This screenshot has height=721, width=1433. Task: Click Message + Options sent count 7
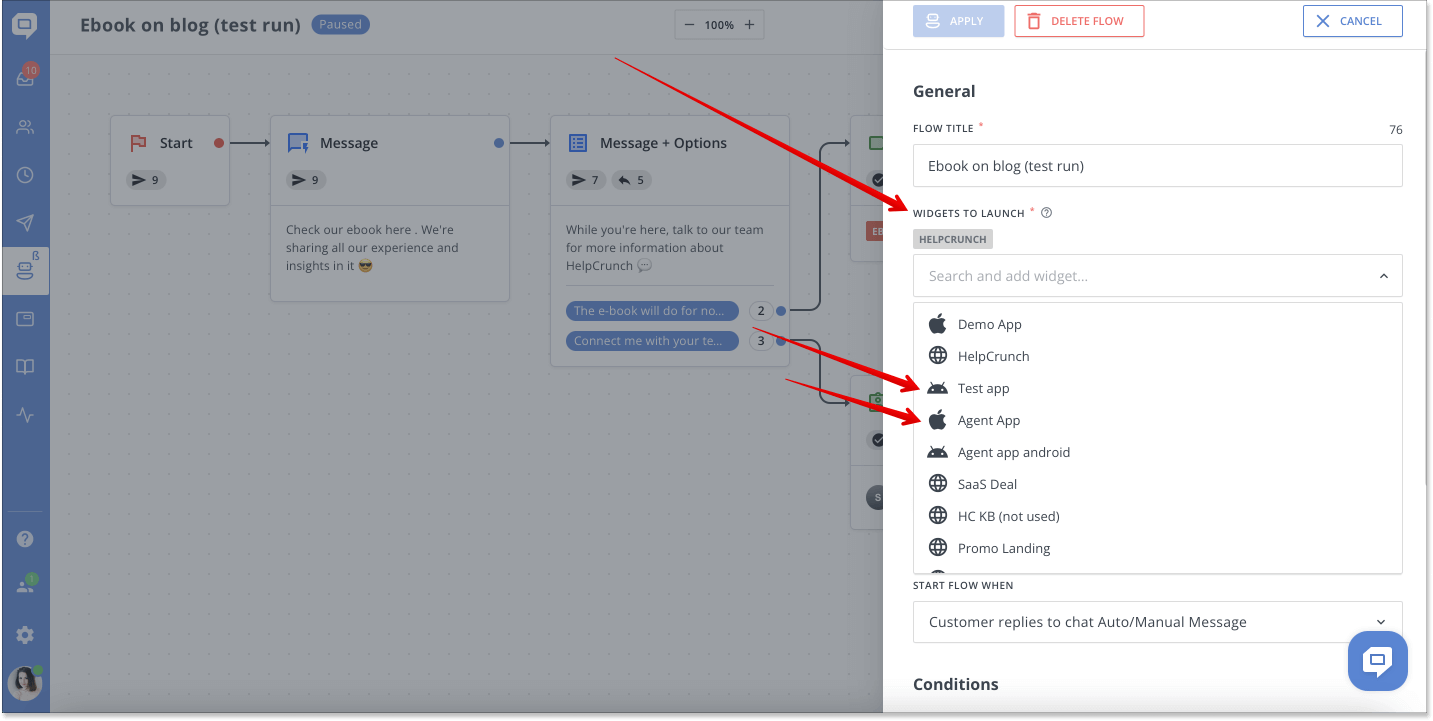click(x=586, y=180)
